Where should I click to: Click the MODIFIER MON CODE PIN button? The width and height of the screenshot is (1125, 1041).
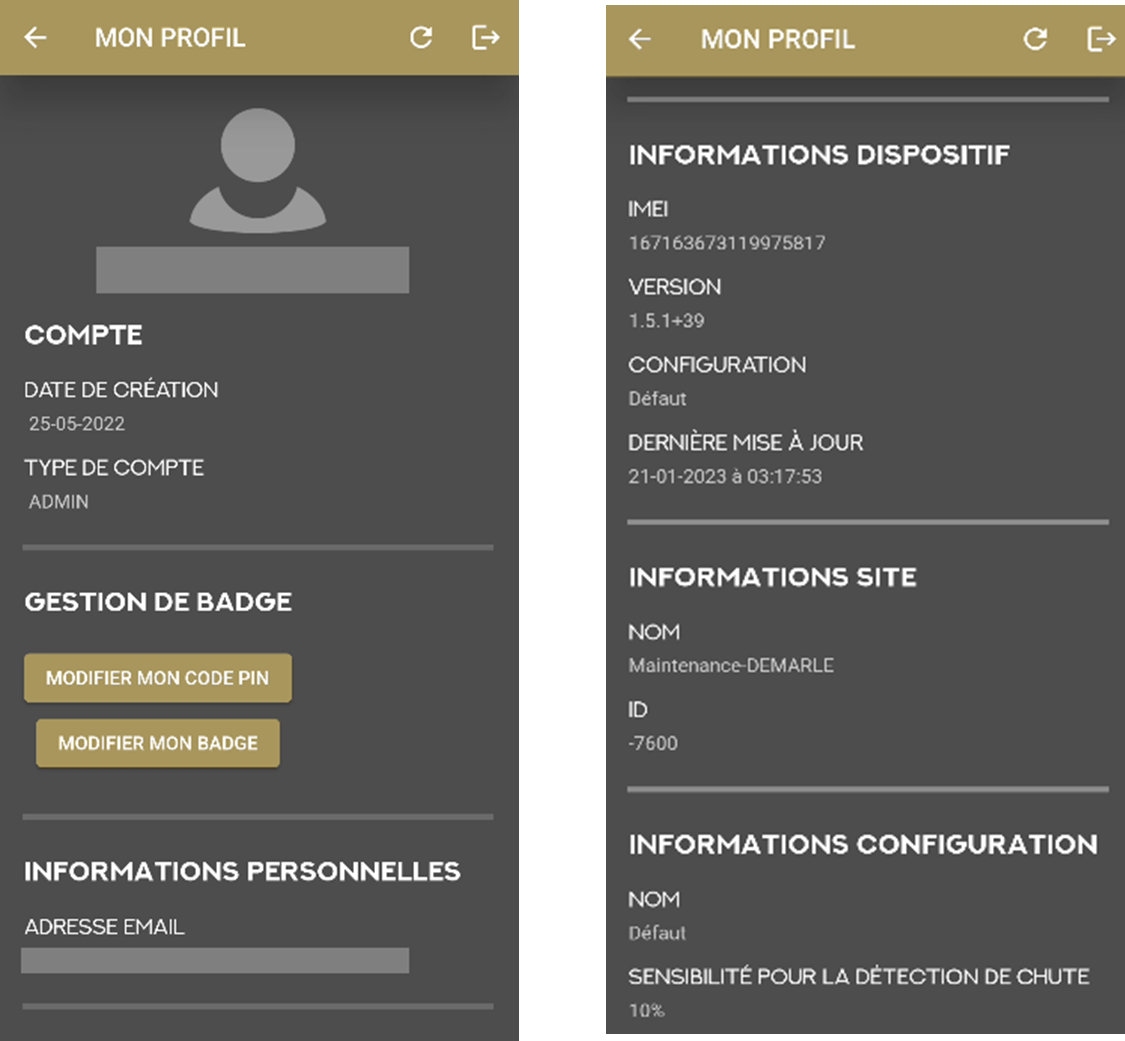[158, 678]
